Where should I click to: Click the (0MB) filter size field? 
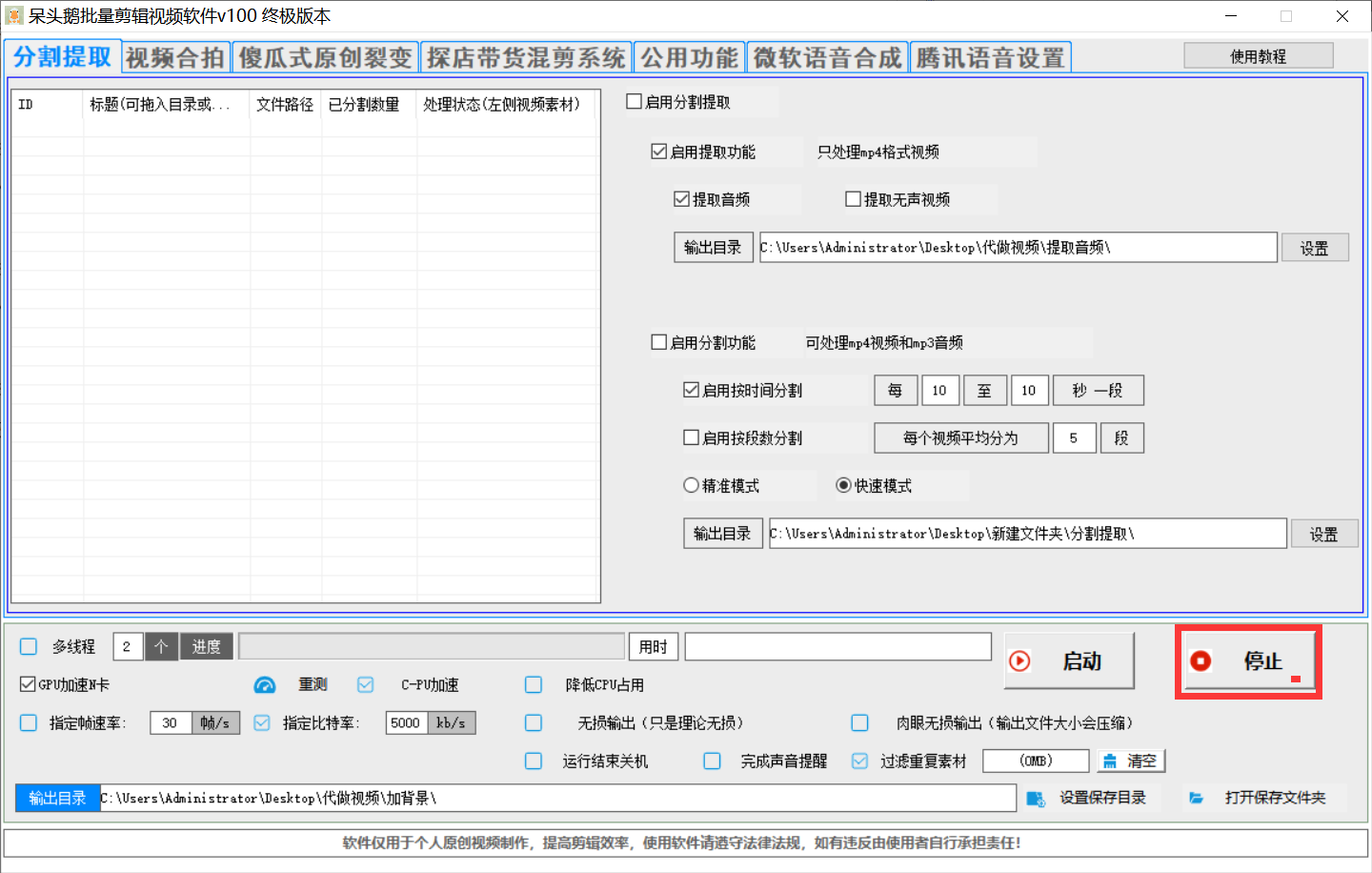[1036, 761]
